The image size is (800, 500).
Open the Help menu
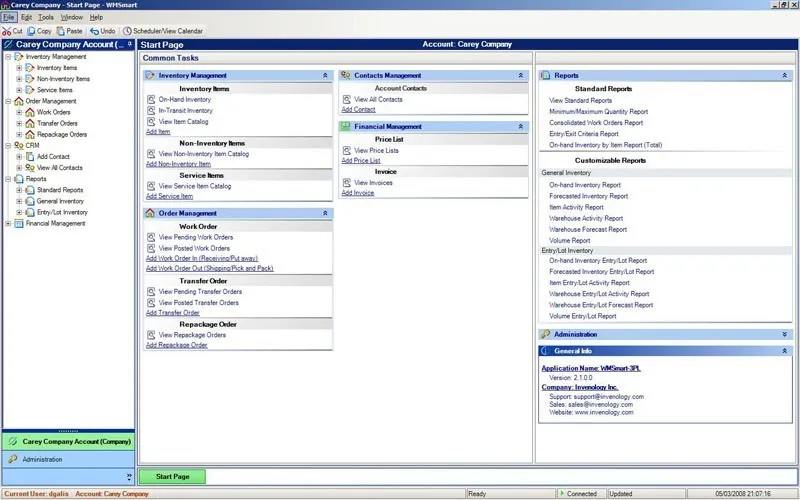pyautogui.click(x=96, y=17)
